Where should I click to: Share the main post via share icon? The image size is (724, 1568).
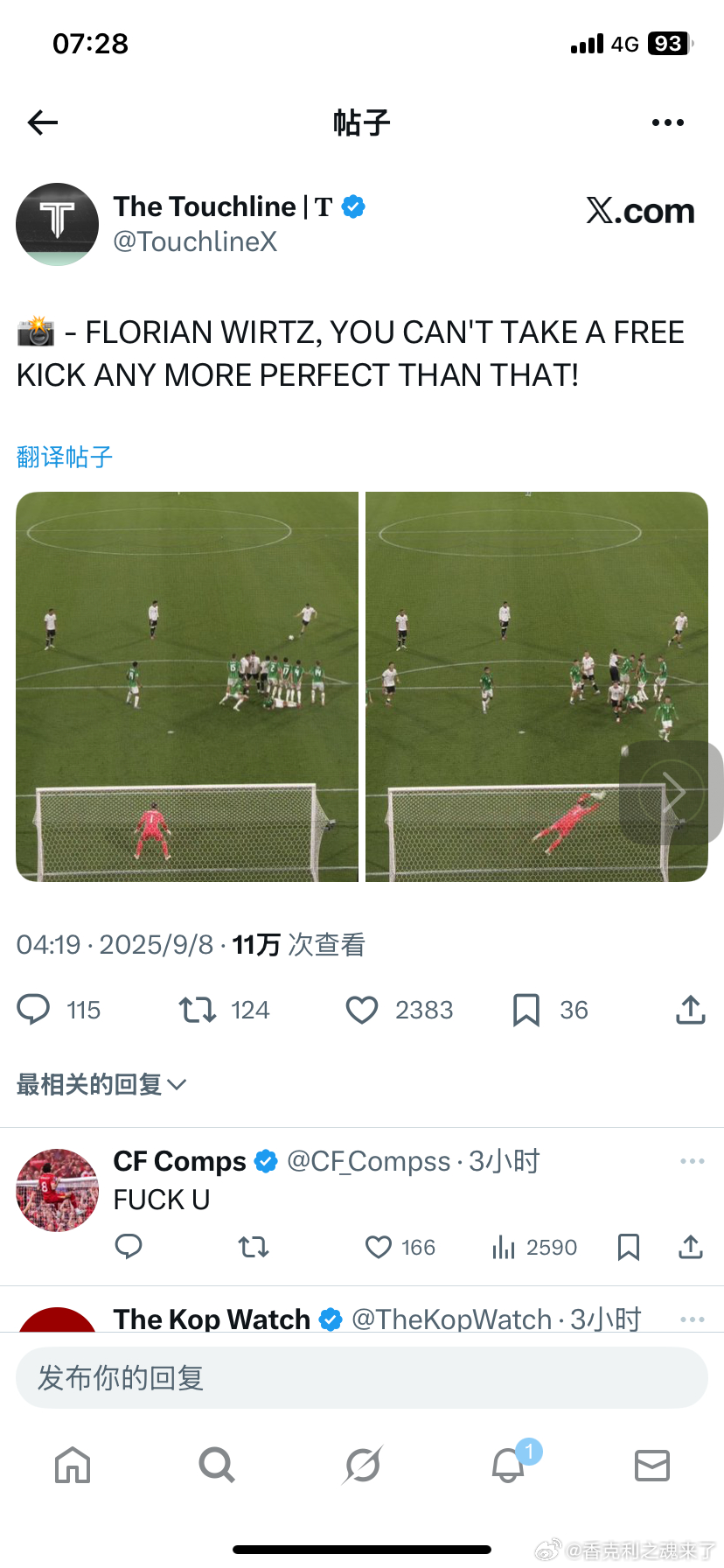pyautogui.click(x=691, y=1010)
